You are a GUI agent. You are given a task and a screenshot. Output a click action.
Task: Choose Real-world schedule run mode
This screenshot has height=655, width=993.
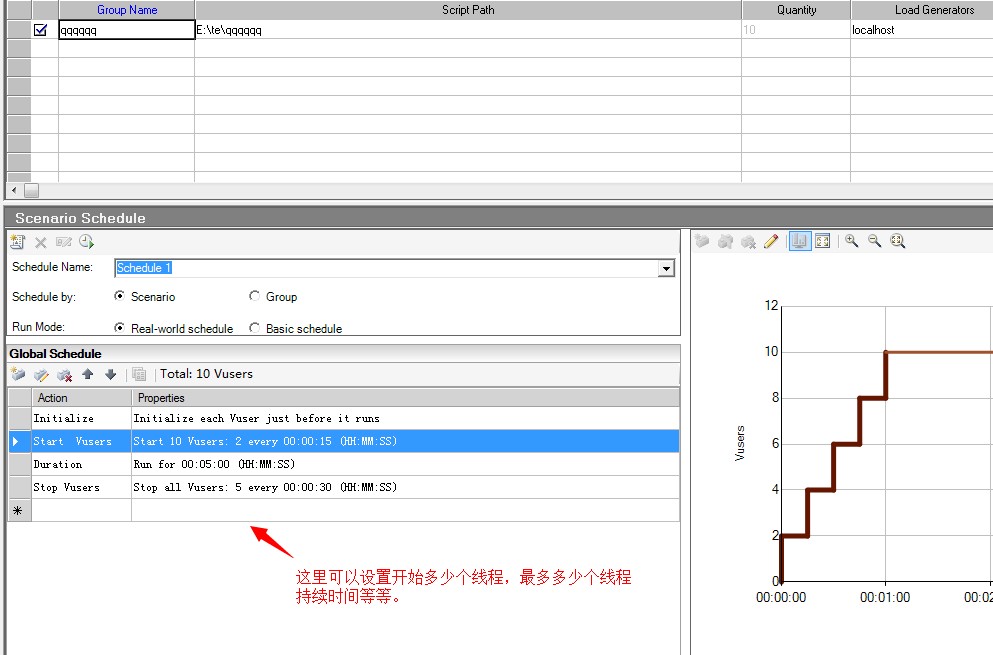pos(119,328)
